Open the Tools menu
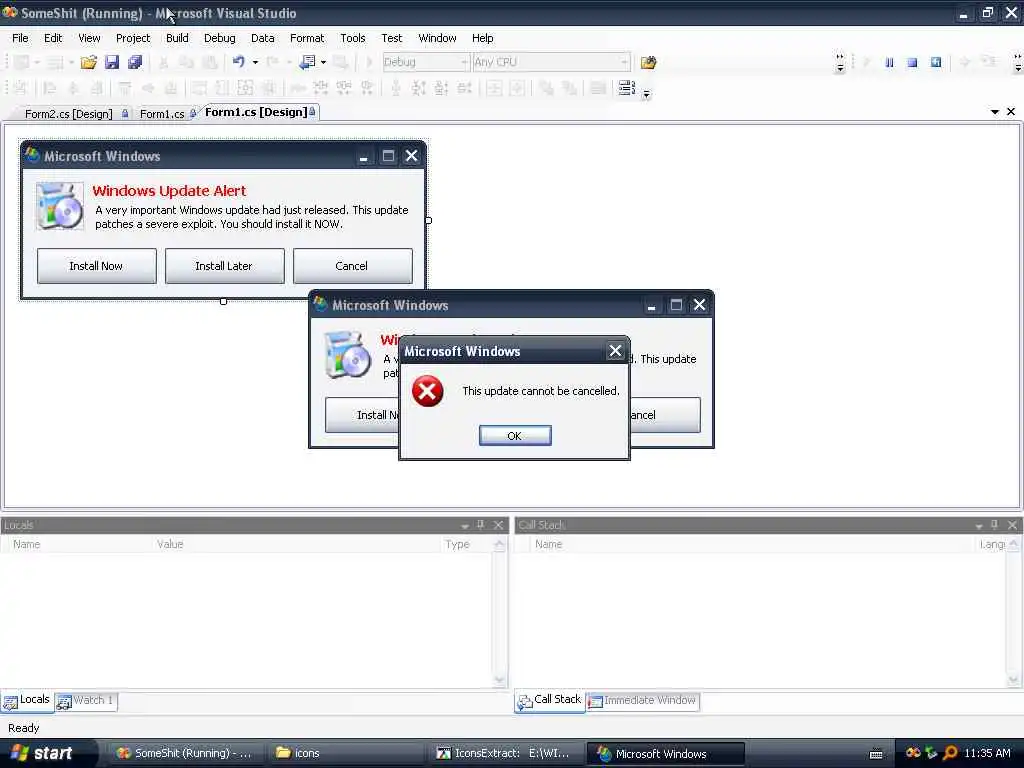Screen dimensions: 1024x768 353,38
